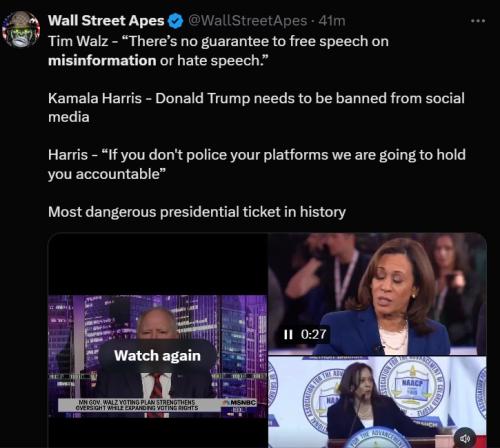Click the police your platforms quote paragraph

(257, 164)
